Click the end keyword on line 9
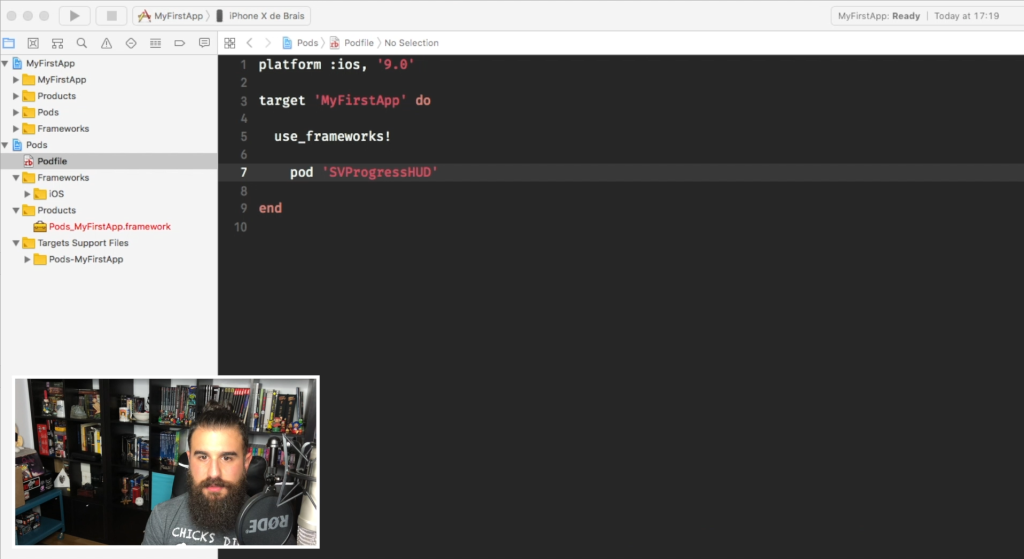The image size is (1024, 559). coord(270,208)
